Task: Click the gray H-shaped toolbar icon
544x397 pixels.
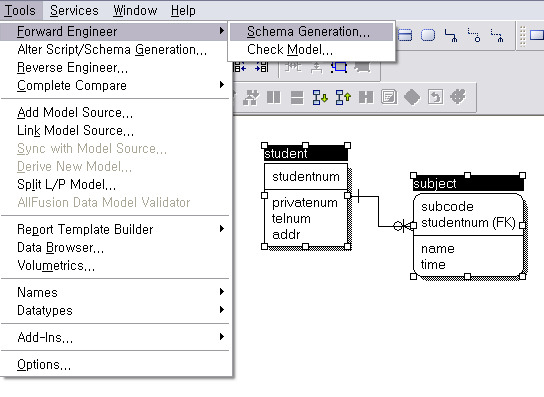Action: coord(366,97)
